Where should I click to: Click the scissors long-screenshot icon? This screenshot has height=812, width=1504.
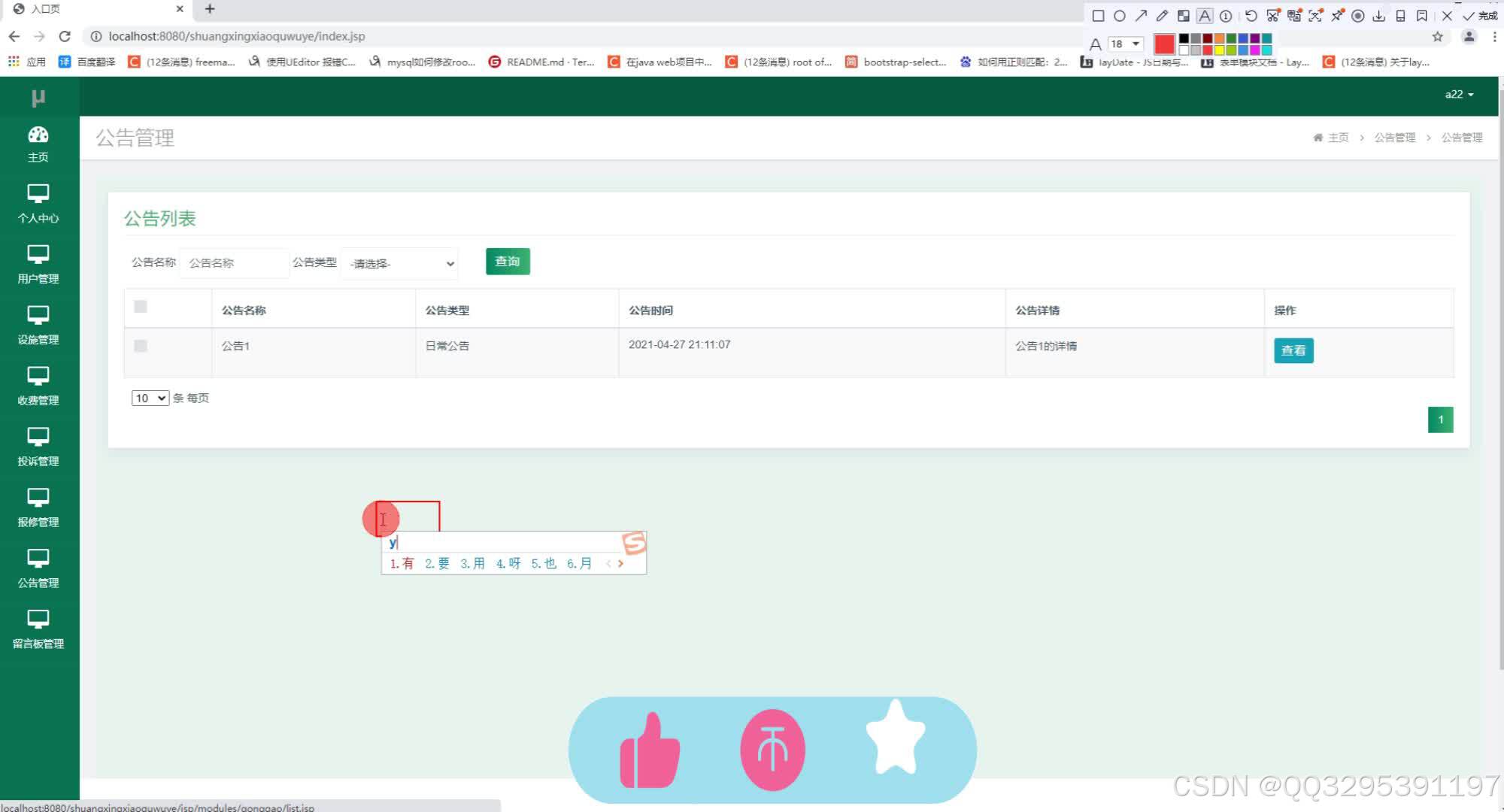1272,16
